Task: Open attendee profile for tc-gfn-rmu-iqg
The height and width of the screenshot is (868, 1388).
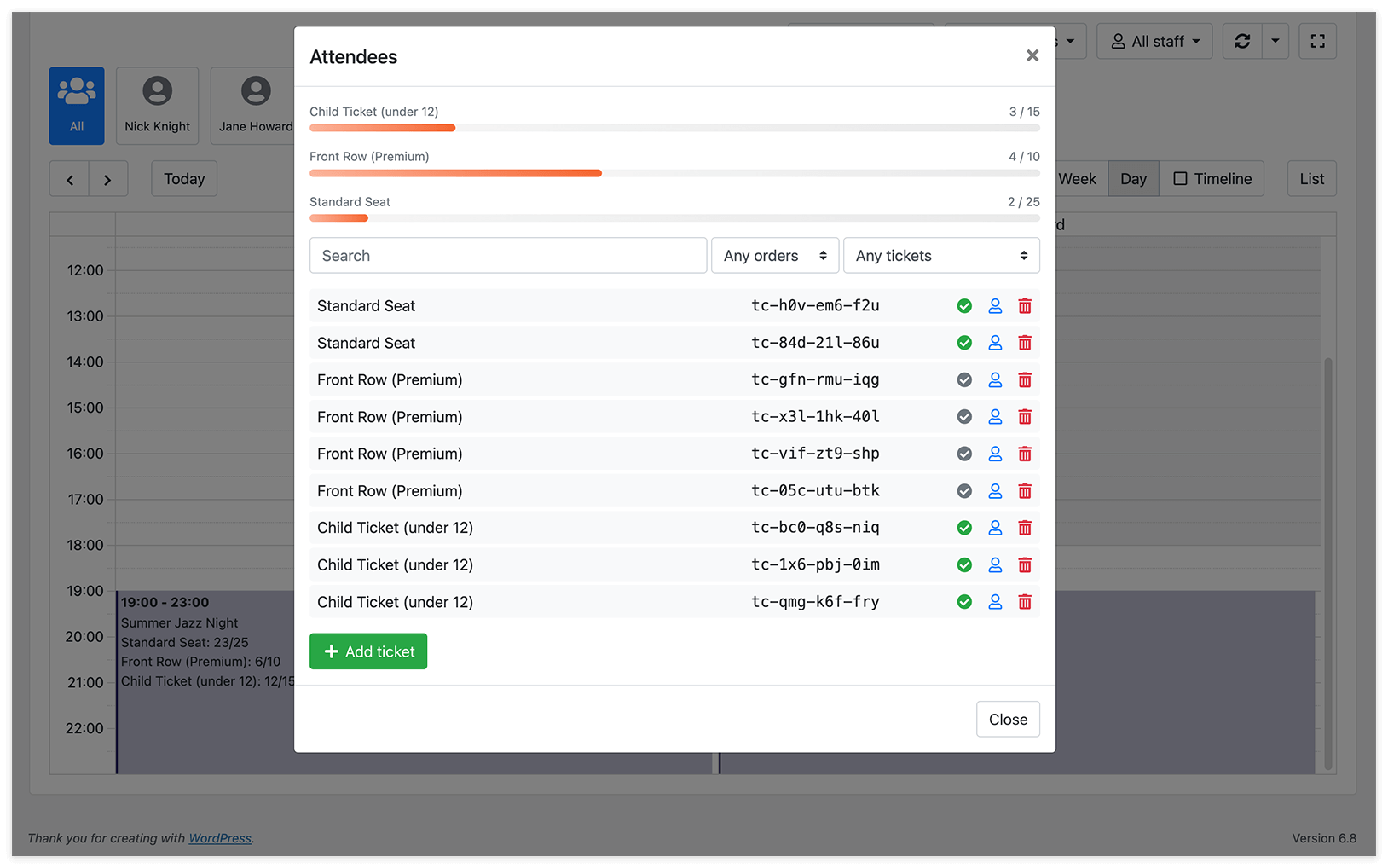Action: pyautogui.click(x=995, y=380)
